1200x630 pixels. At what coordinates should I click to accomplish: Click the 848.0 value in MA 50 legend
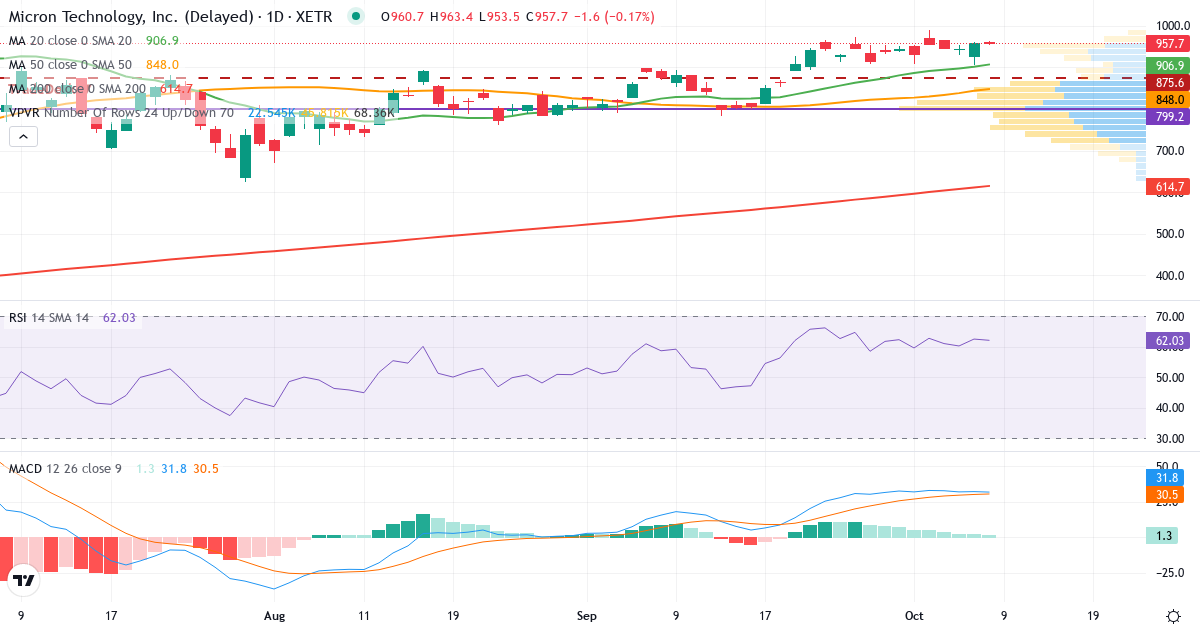(162, 65)
